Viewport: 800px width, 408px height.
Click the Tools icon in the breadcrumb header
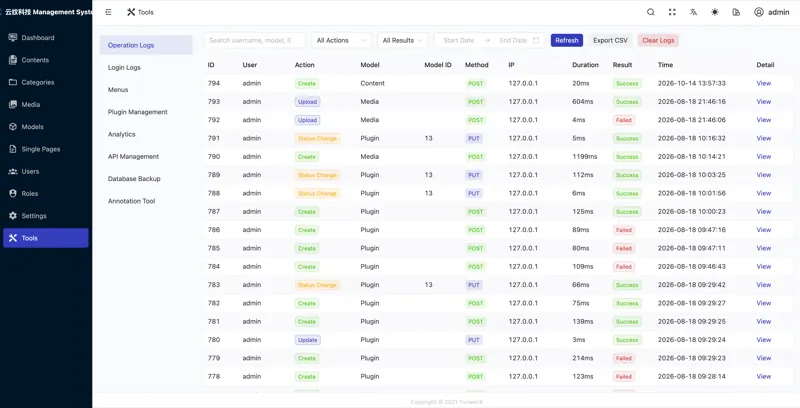click(x=131, y=12)
